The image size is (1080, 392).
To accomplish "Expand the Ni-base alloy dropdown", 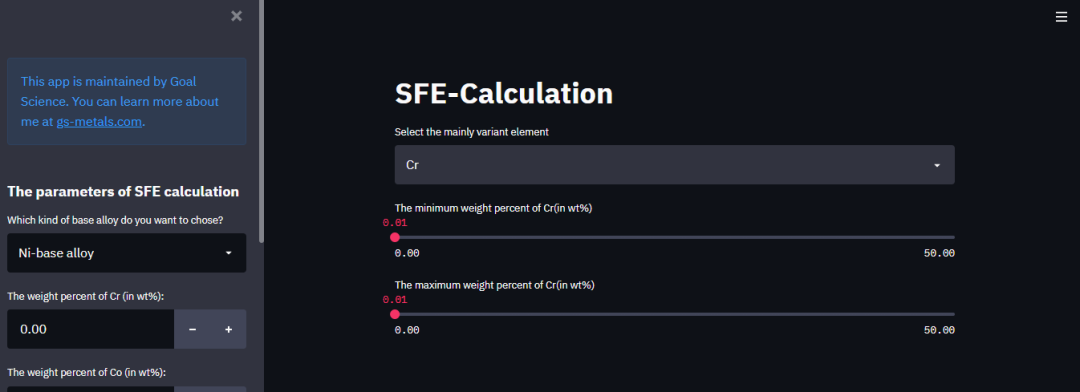I will click(x=127, y=253).
